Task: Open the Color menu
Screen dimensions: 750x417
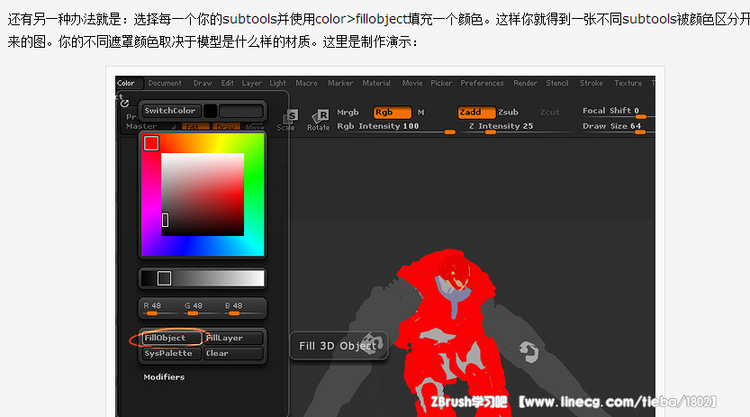Action: pyautogui.click(x=126, y=83)
